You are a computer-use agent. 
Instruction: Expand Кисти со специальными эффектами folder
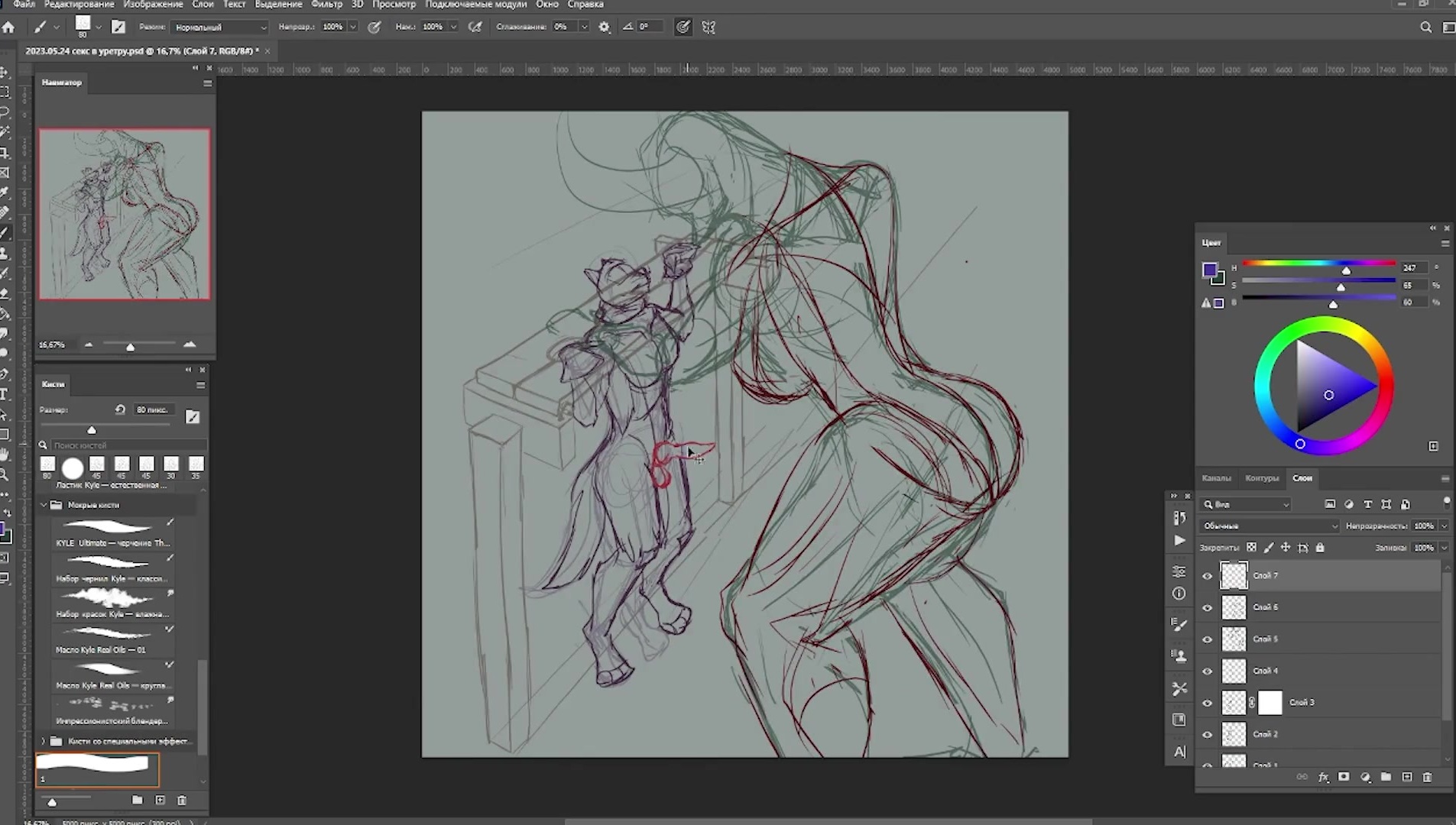click(44, 741)
